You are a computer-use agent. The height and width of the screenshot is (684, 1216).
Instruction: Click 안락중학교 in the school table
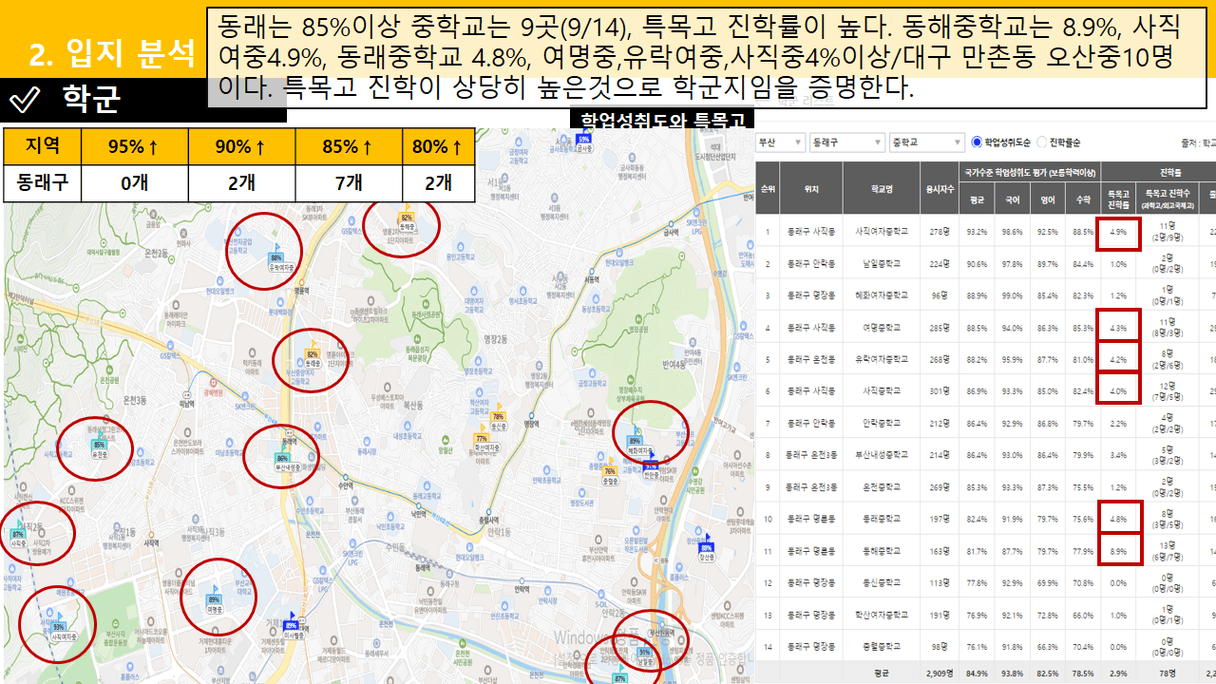[881, 423]
